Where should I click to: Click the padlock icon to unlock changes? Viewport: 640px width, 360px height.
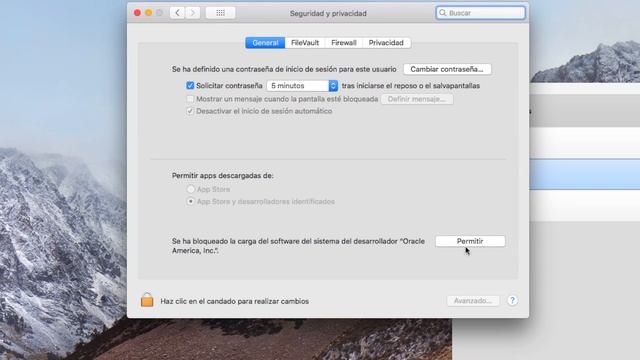[147, 300]
